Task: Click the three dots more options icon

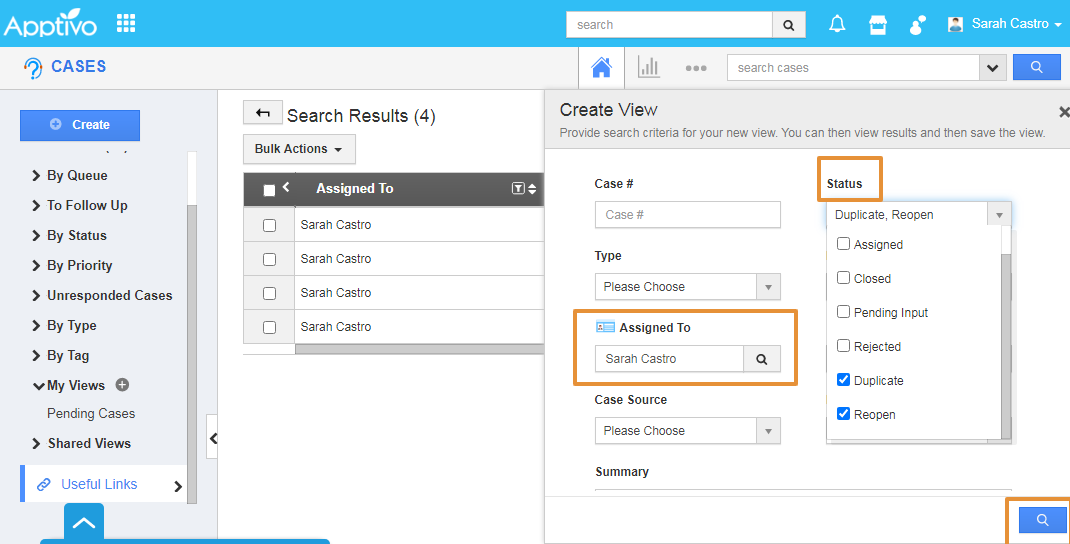Action: 696,68
